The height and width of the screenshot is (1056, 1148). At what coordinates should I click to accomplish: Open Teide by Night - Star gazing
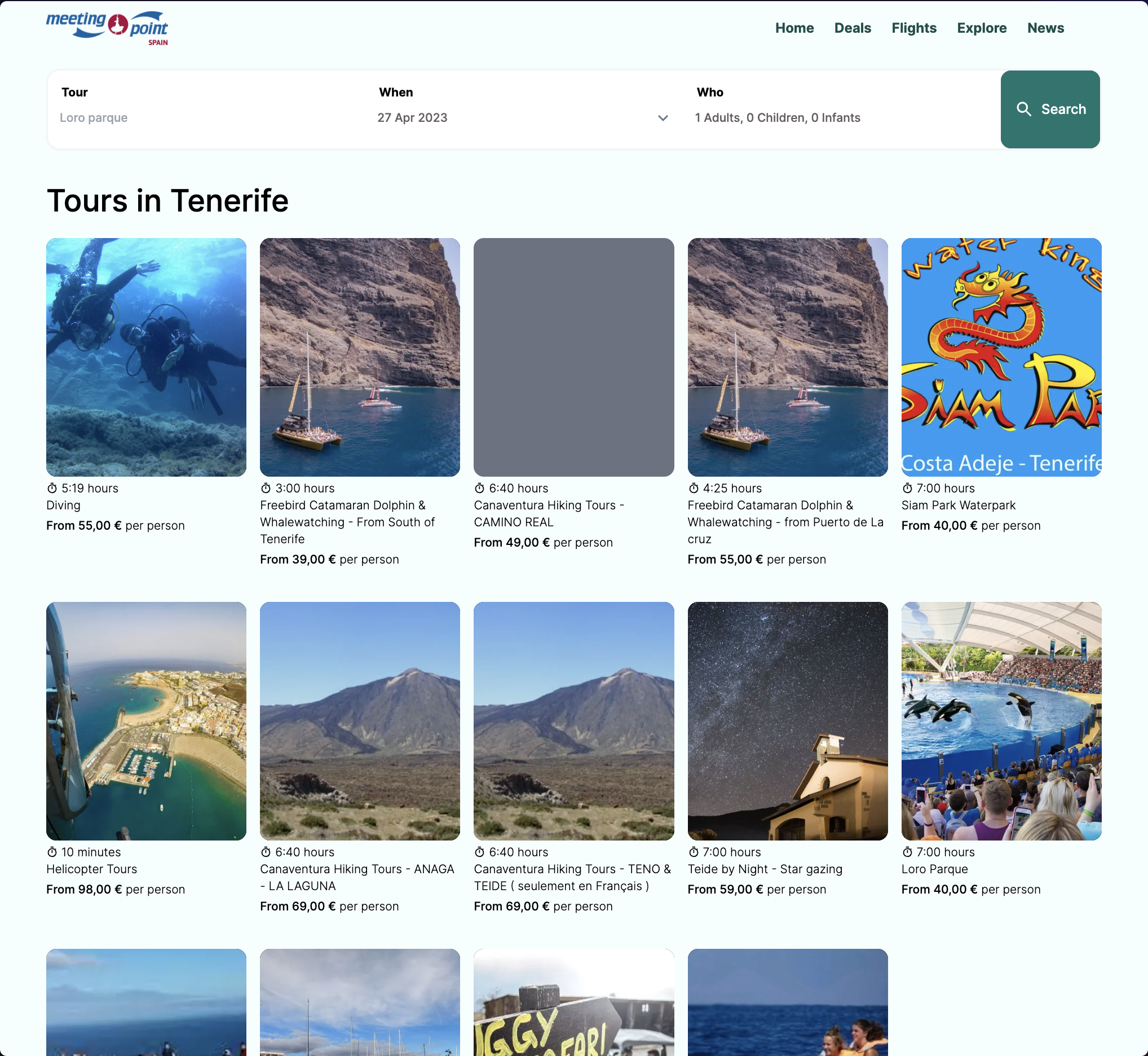click(765, 869)
